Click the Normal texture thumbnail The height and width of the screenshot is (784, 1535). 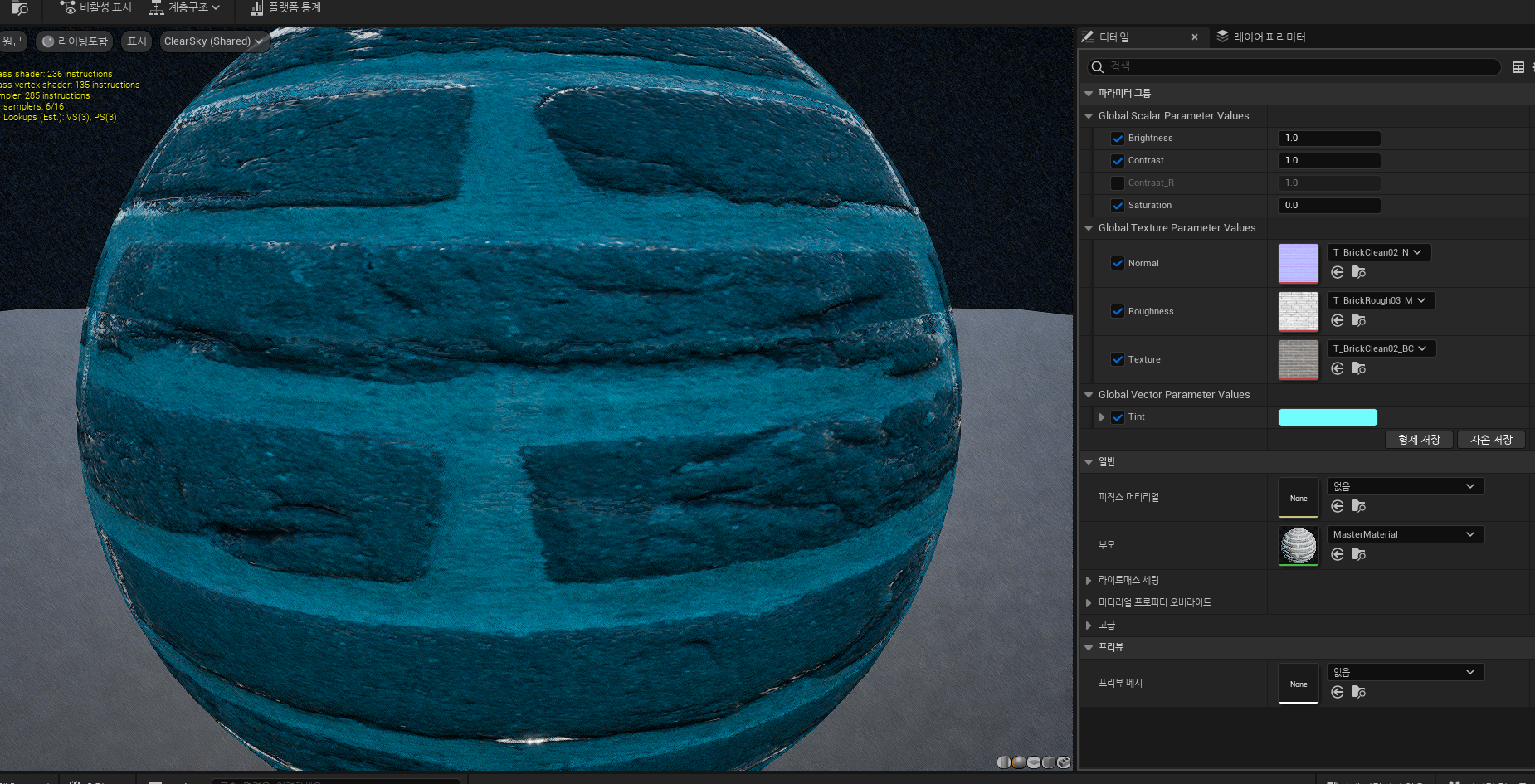(x=1299, y=264)
